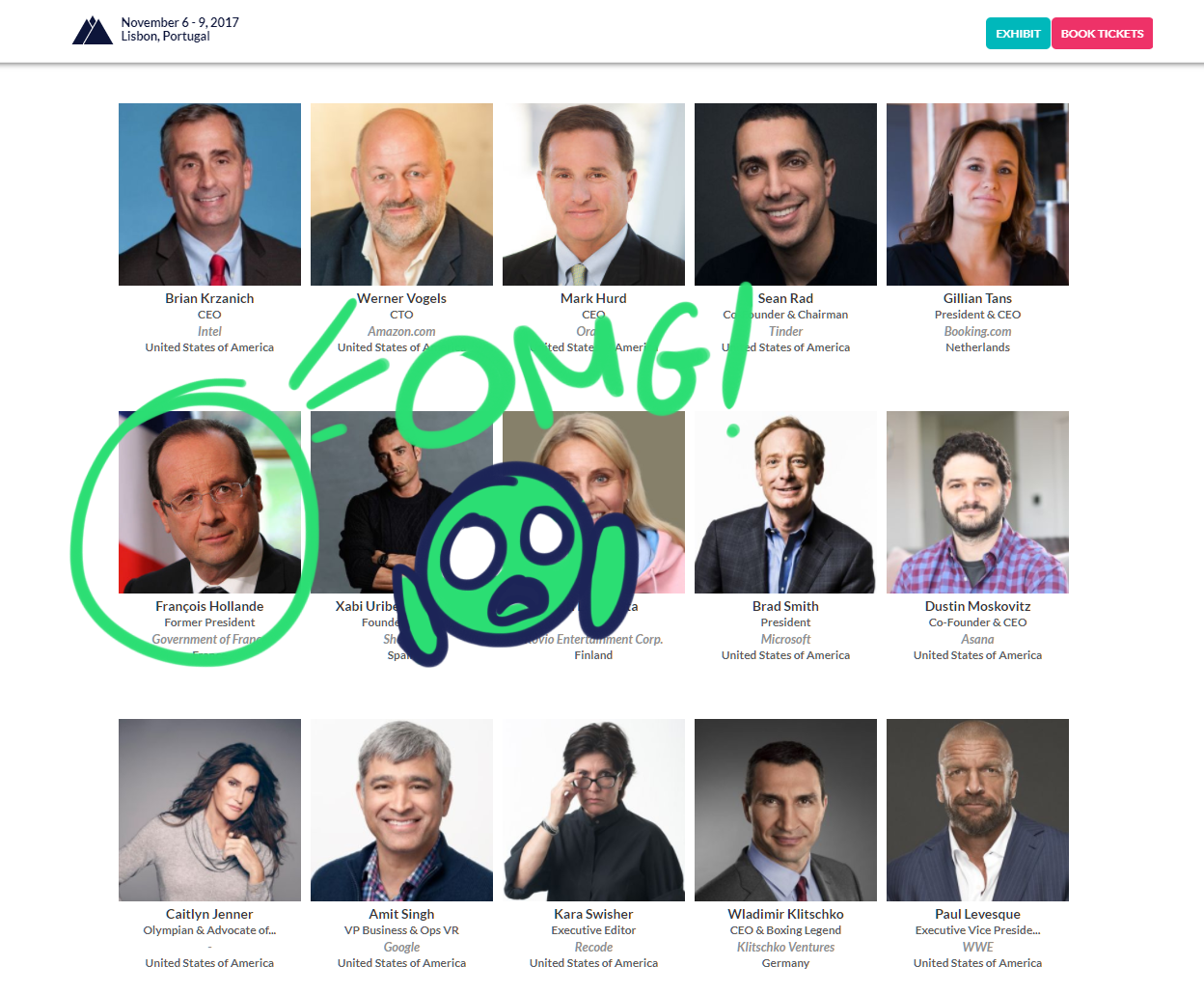Open the Booking.com company link
Screen dimensions: 1204x994
977,331
